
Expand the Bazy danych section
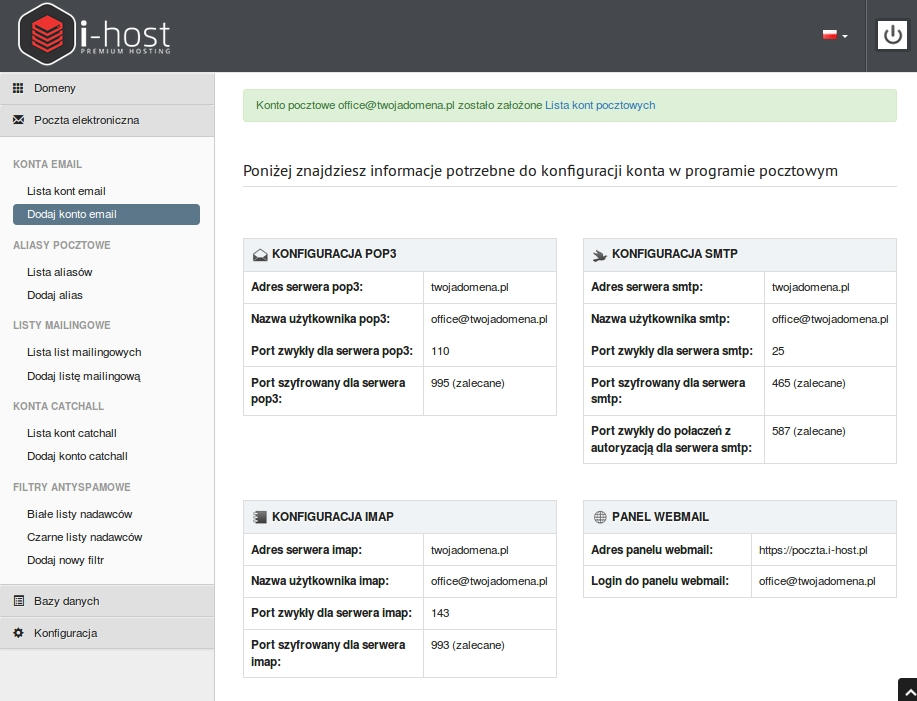(107, 601)
